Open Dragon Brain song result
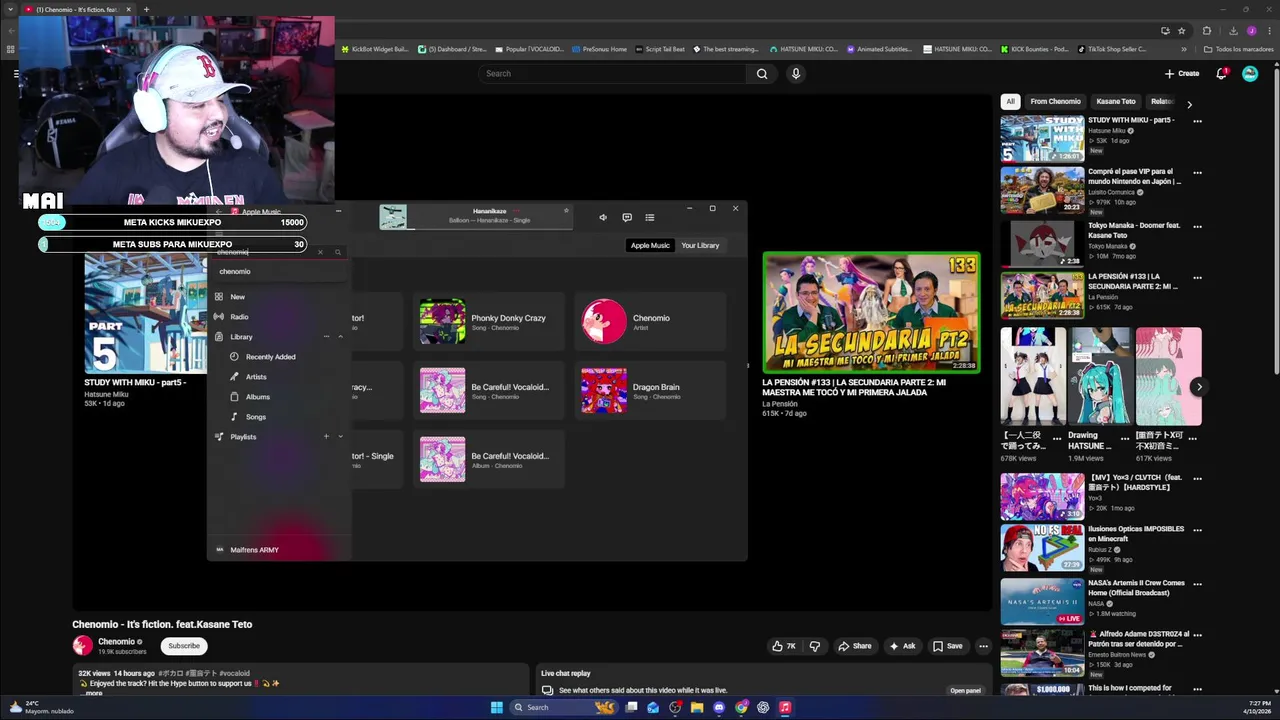 650,390
